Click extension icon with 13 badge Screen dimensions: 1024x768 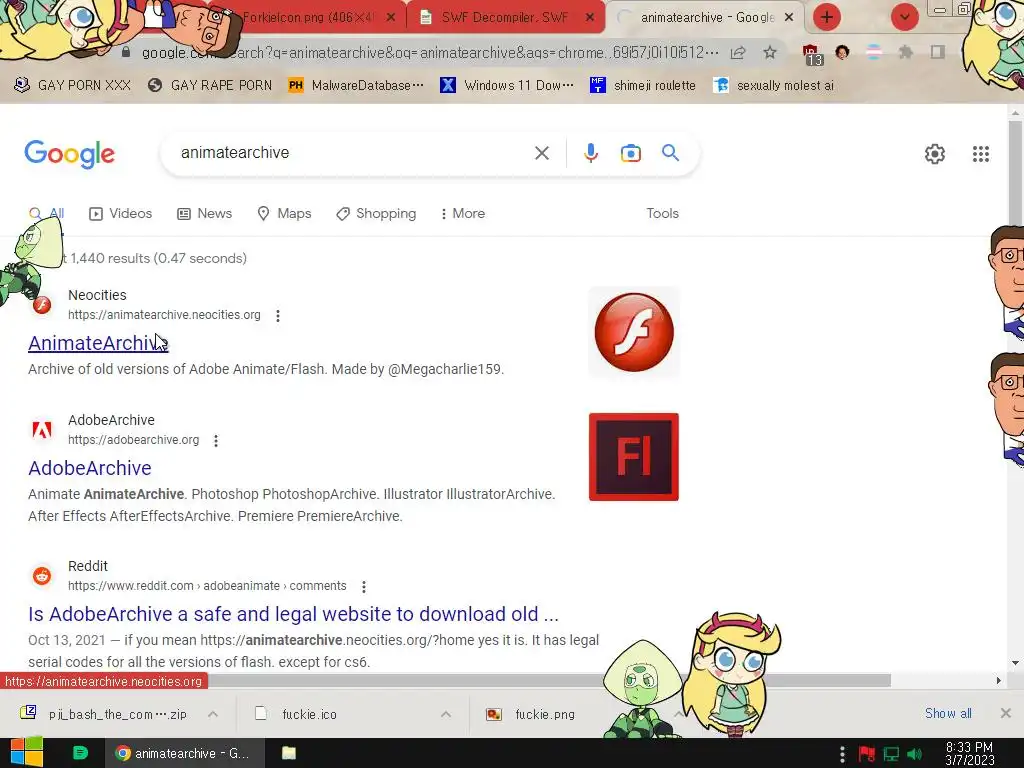coord(812,54)
